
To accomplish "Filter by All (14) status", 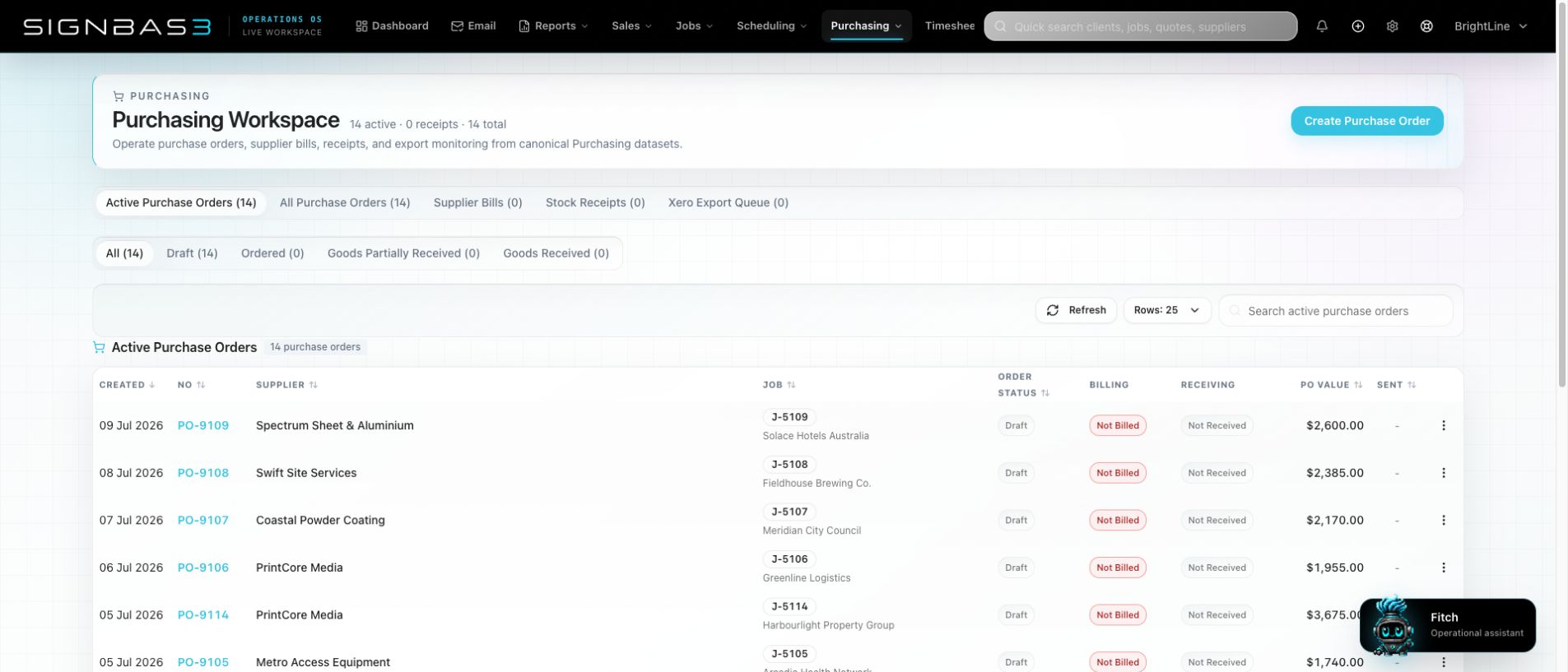I will click(x=124, y=253).
